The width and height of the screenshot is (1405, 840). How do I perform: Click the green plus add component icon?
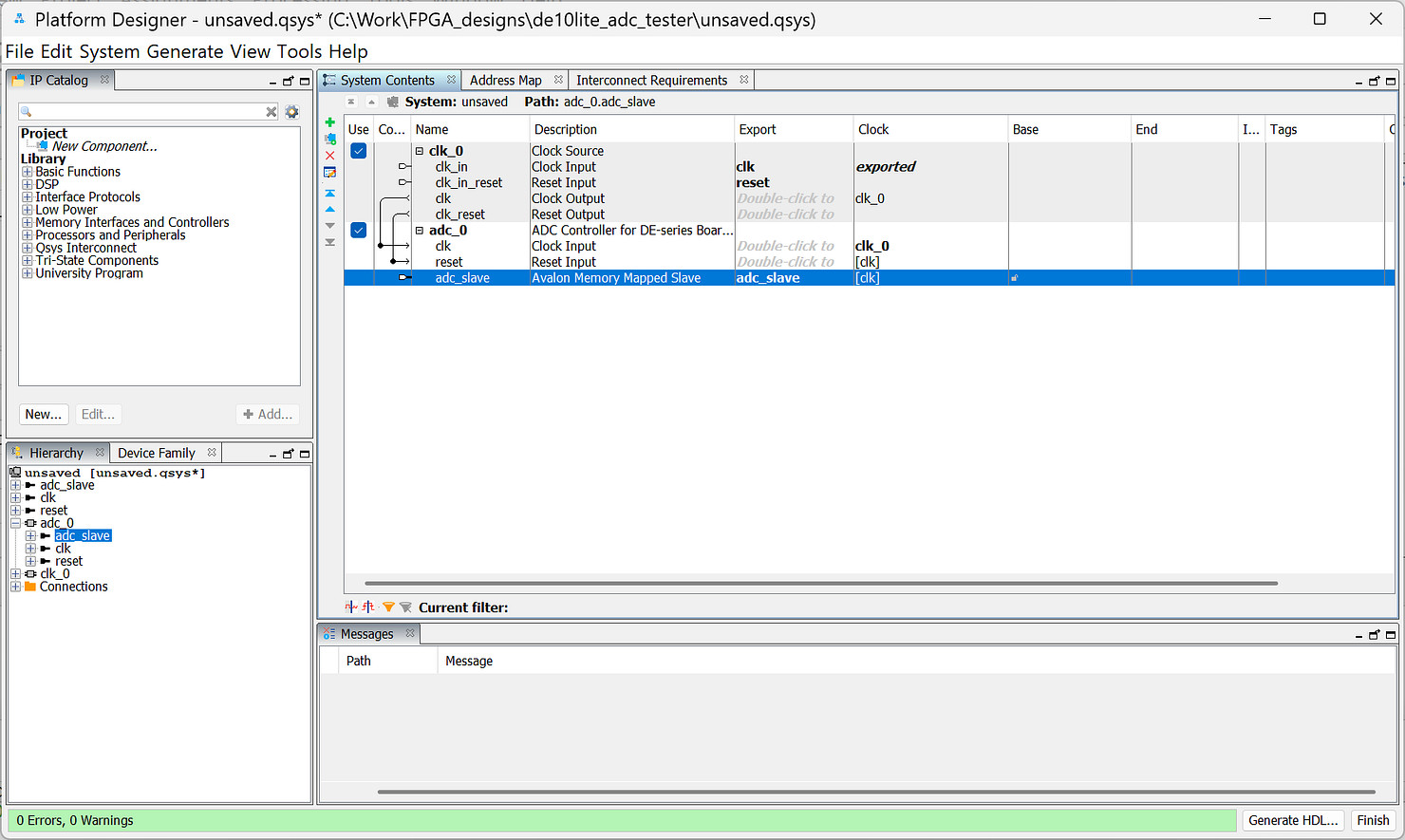click(329, 122)
